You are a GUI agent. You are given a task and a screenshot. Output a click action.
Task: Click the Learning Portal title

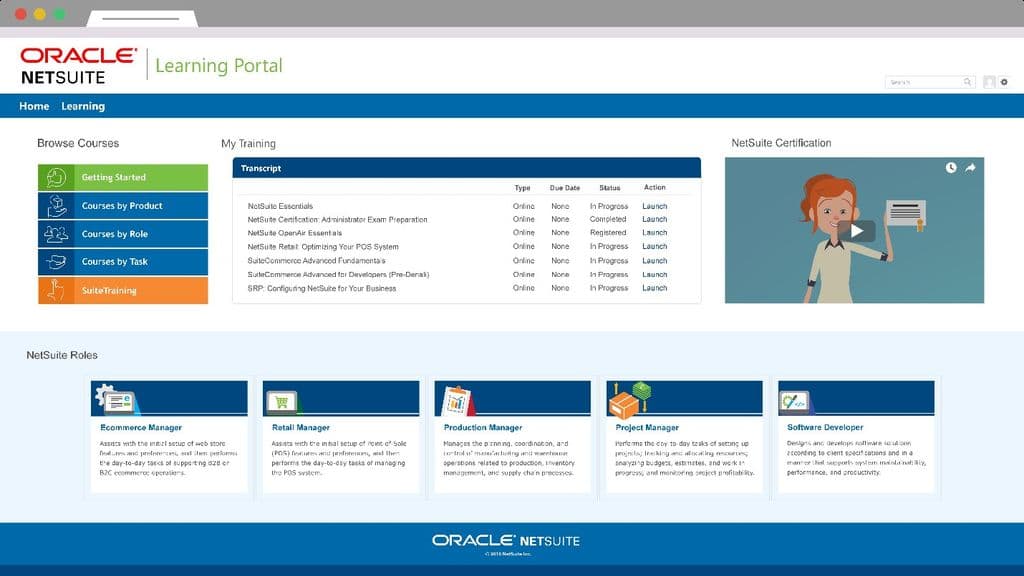click(219, 66)
